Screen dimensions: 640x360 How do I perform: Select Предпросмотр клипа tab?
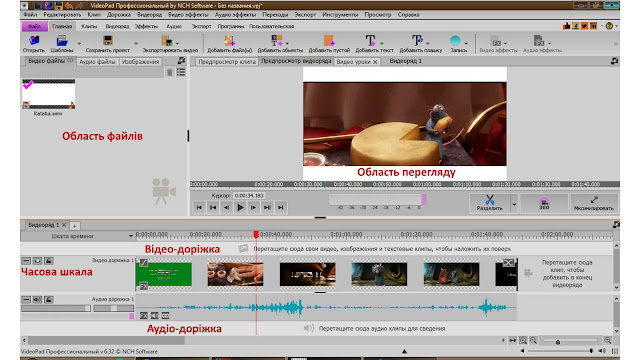tap(227, 62)
